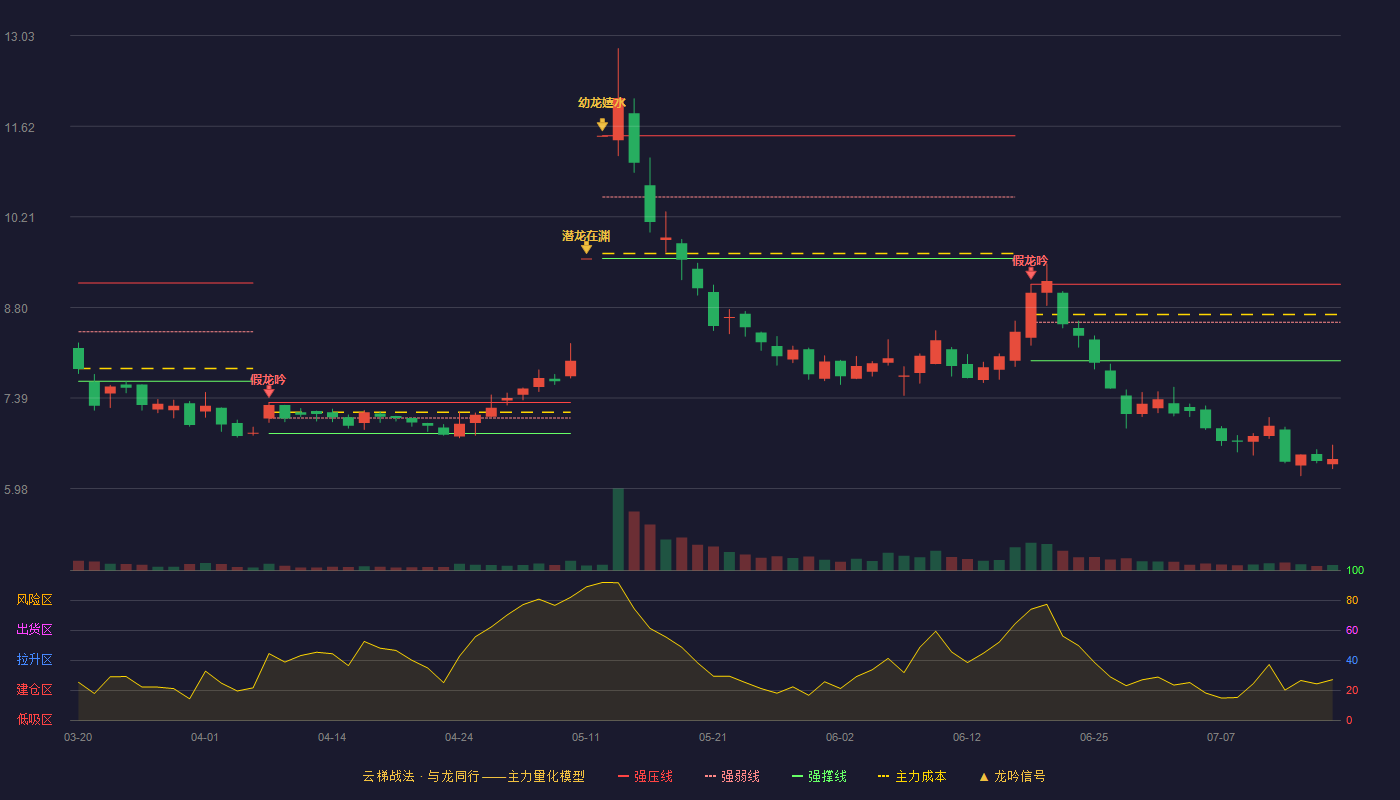
Task: Select the 低吸区 zone label
Action: 34,720
